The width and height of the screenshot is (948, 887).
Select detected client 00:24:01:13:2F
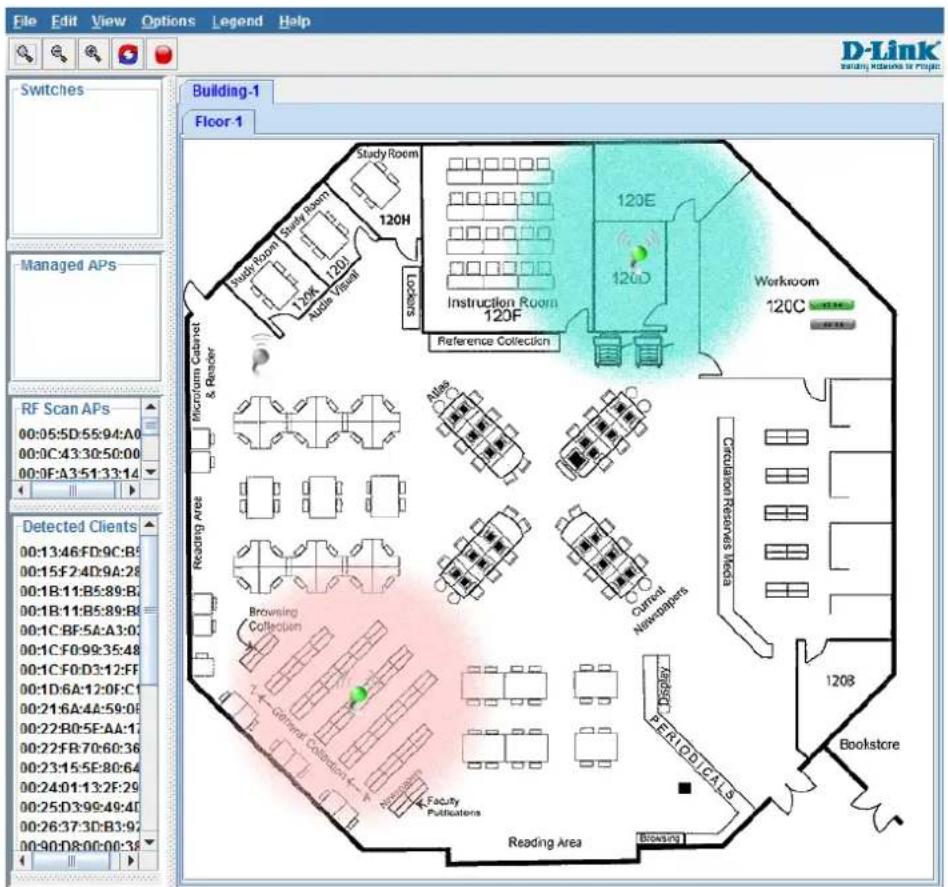click(80, 787)
